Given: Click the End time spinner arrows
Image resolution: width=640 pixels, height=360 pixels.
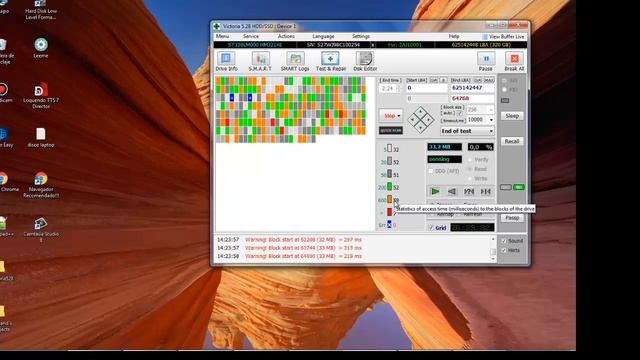Looking at the screenshot, I should tap(399, 88).
